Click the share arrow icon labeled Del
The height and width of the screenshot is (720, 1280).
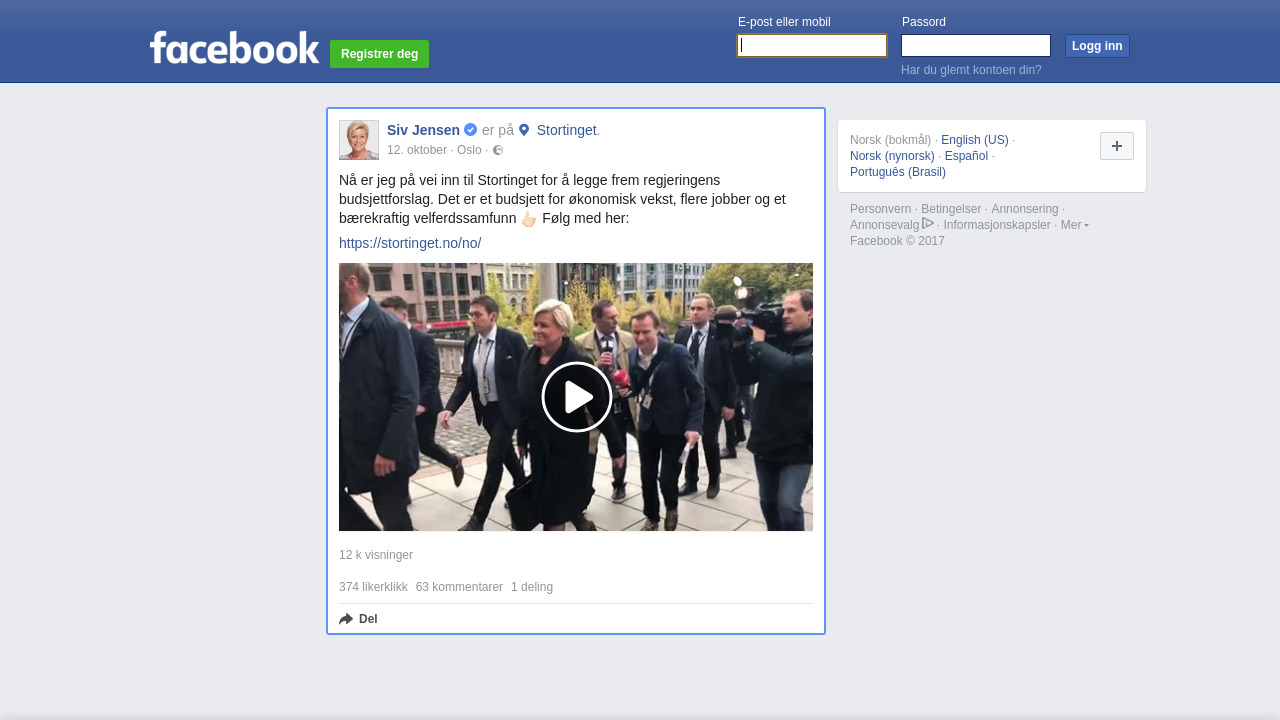click(346, 619)
